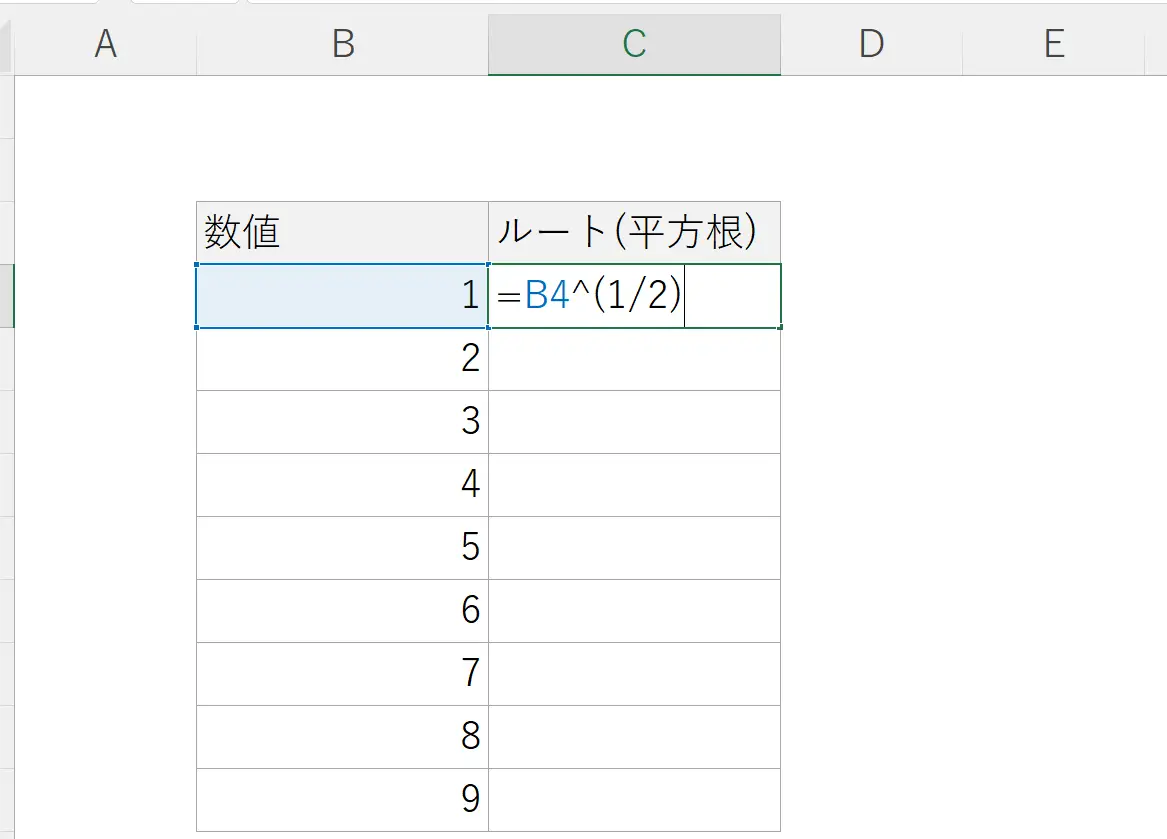Select column A header
This screenshot has height=839, width=1167.
click(105, 45)
